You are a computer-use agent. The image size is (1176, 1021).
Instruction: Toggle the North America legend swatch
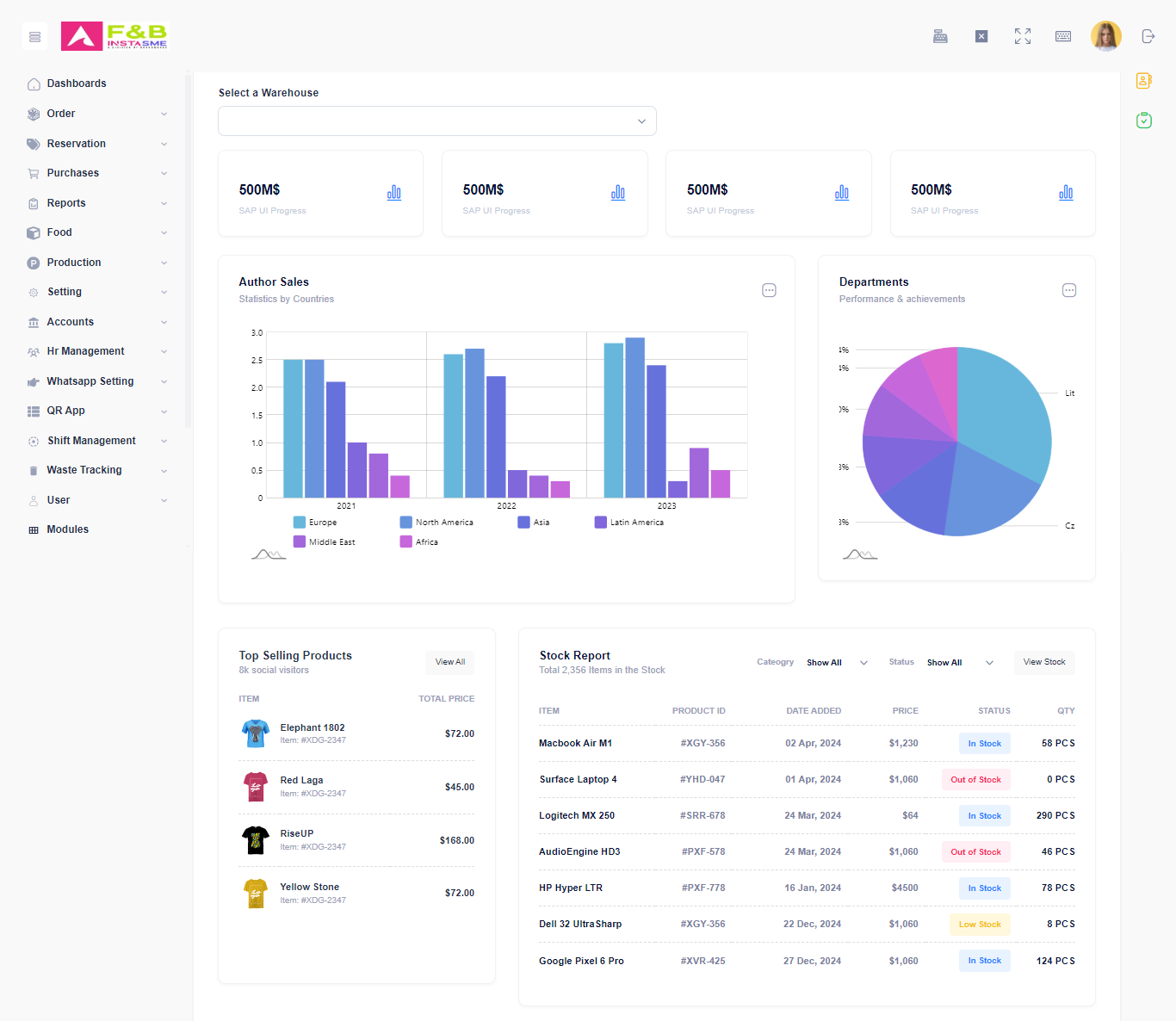point(406,523)
